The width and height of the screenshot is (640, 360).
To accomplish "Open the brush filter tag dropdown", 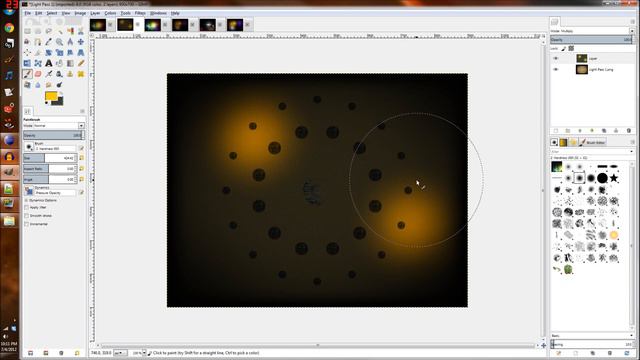I will 631,151.
